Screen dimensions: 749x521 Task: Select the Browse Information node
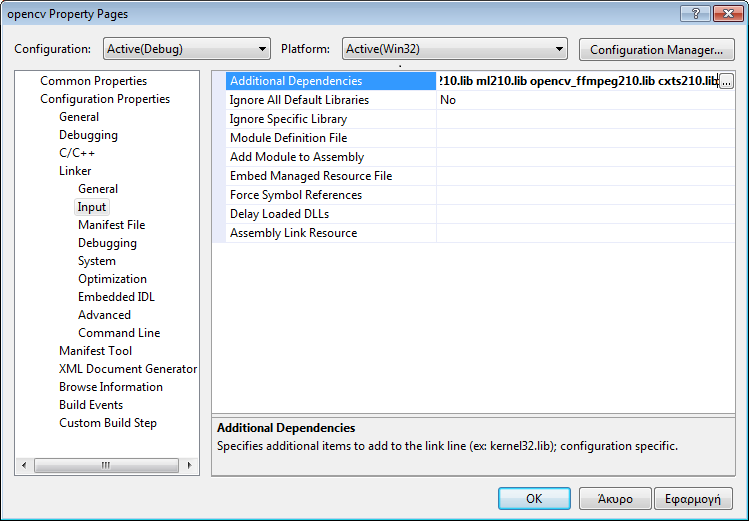pyautogui.click(x=111, y=387)
